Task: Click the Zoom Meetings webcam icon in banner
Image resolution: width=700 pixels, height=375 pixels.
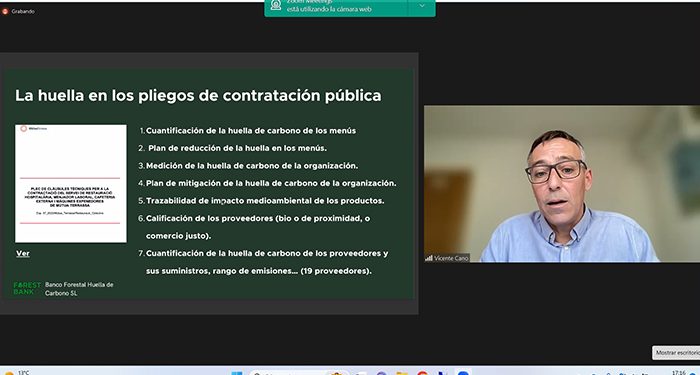Action: tap(276, 5)
